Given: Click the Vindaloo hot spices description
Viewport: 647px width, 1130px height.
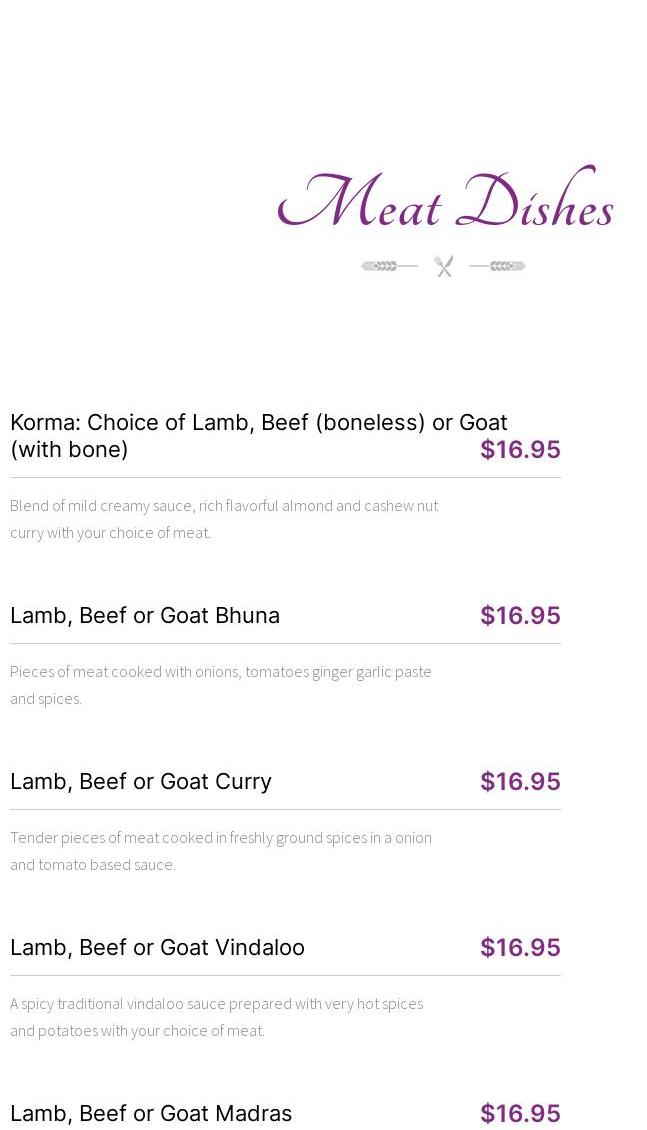Looking at the screenshot, I should pyautogui.click(x=216, y=1016).
